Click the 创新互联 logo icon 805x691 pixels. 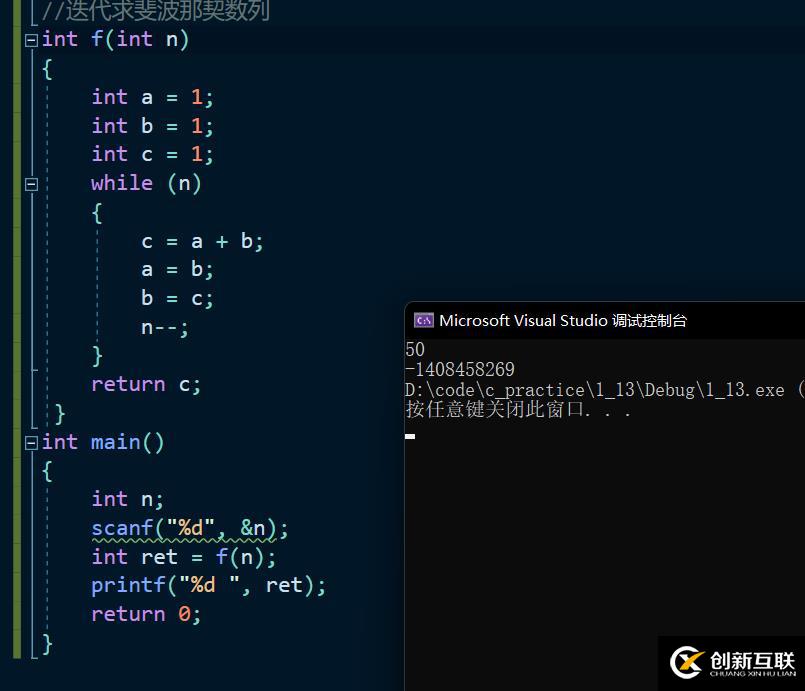[687, 662]
